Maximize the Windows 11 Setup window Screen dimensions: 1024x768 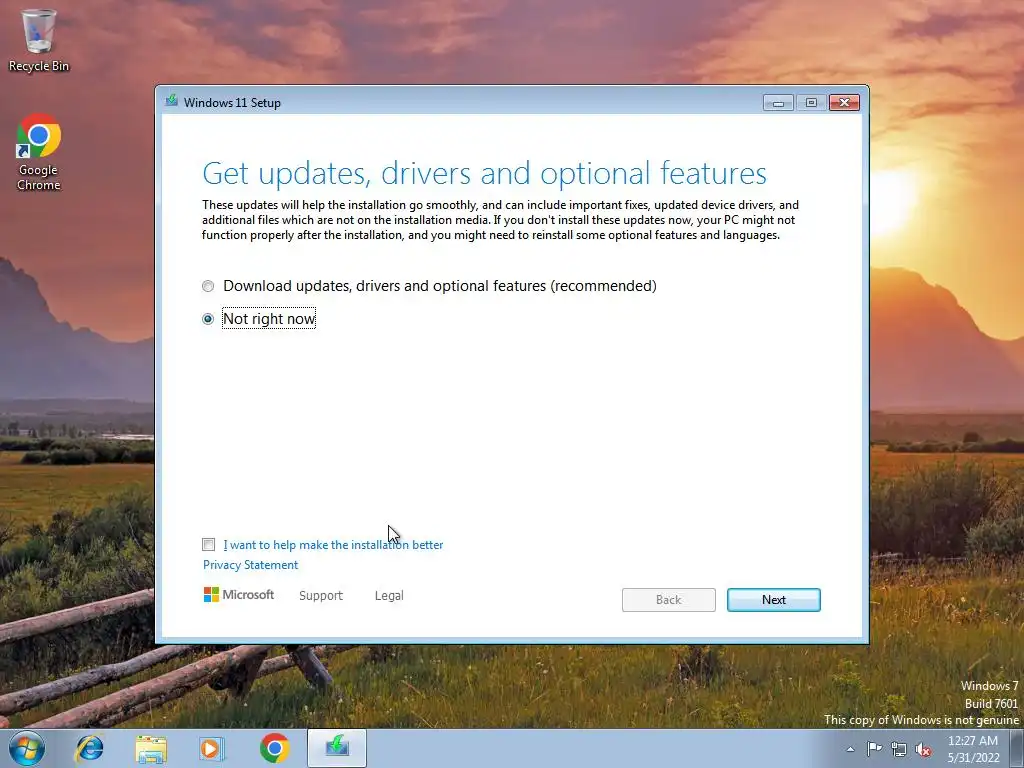811,103
